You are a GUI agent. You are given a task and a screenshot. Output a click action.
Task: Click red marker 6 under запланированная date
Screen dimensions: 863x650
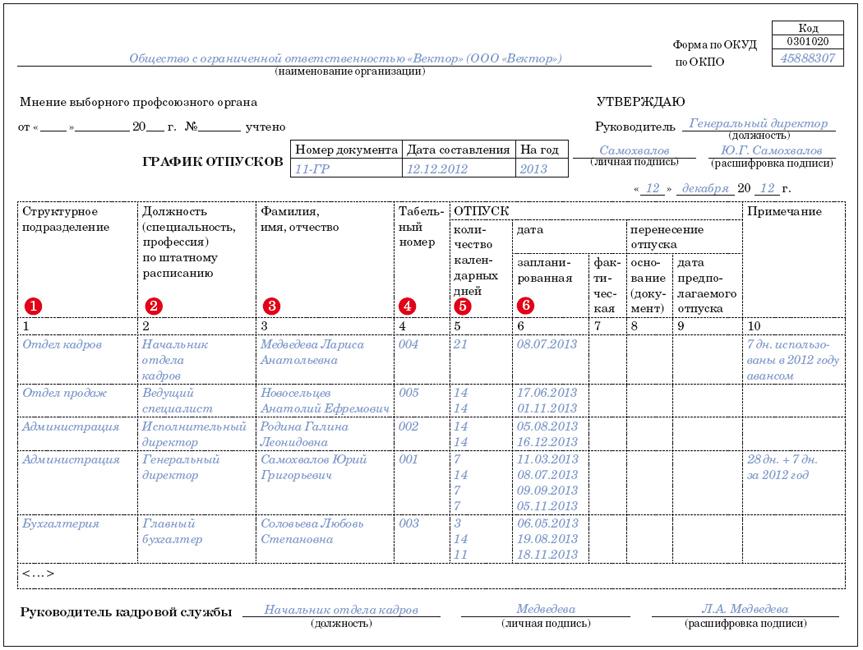tap(526, 305)
